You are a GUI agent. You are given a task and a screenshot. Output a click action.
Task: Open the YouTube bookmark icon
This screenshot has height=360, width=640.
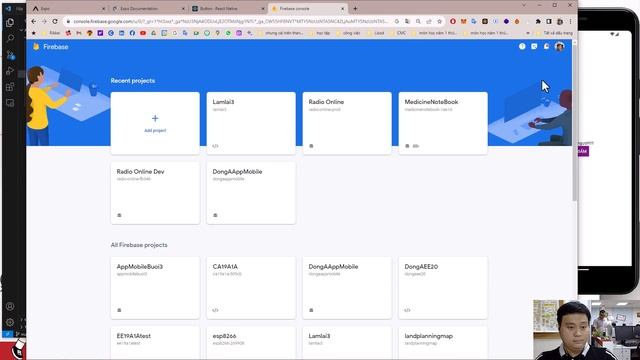tap(143, 33)
